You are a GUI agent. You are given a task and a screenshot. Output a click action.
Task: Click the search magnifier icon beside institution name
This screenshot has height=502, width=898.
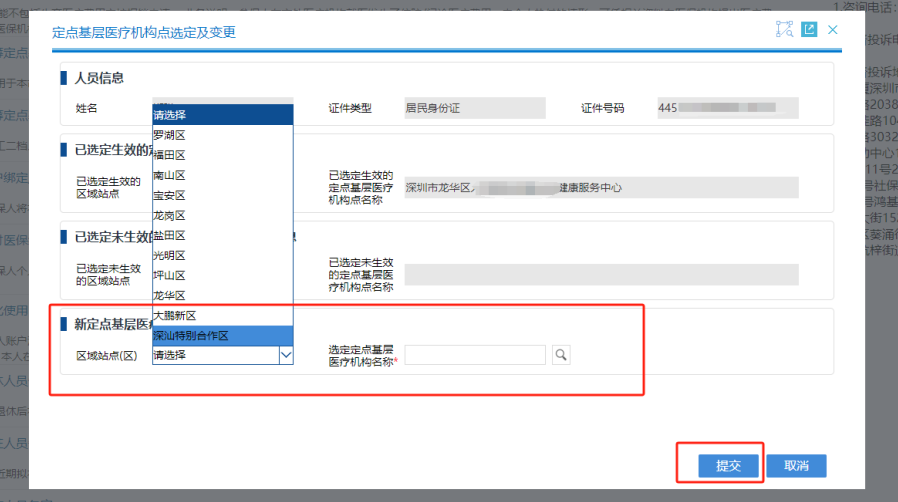point(561,355)
